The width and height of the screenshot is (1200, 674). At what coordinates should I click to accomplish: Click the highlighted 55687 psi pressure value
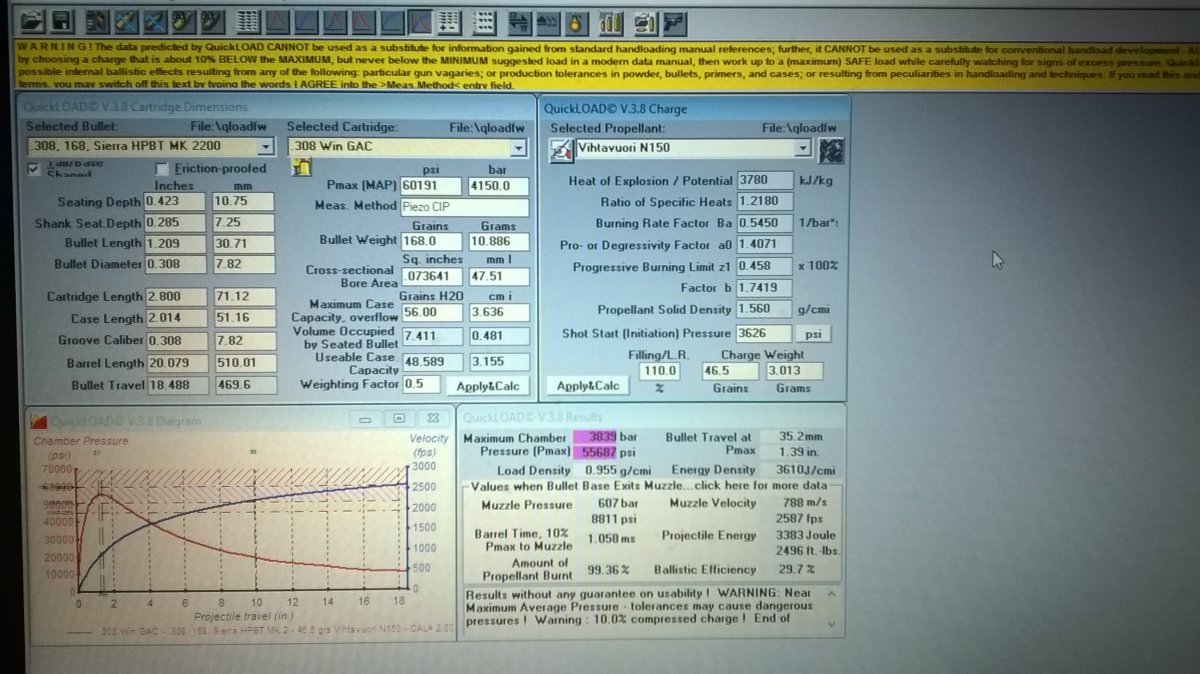597,452
